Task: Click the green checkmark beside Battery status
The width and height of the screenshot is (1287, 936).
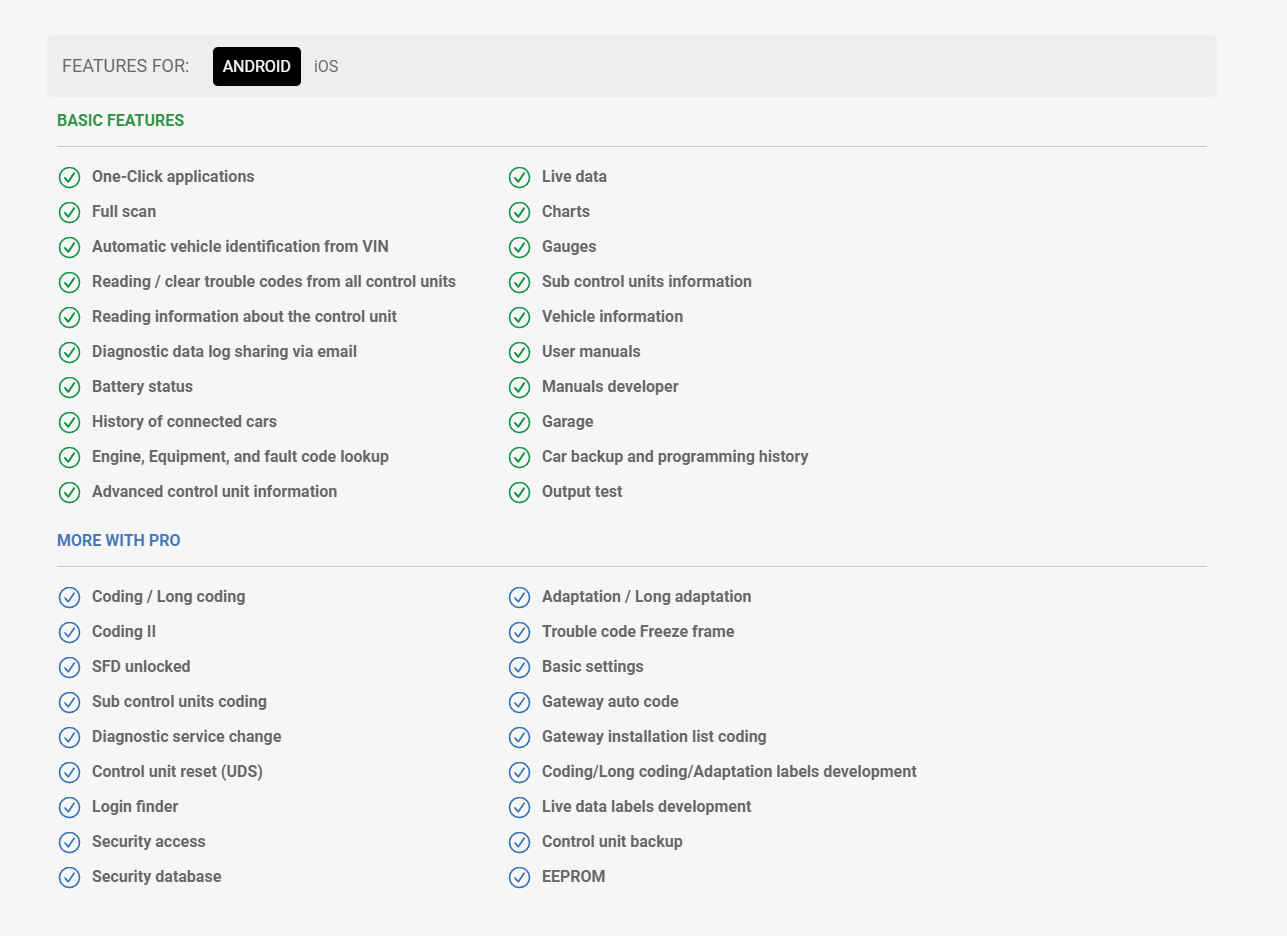Action: [x=69, y=387]
